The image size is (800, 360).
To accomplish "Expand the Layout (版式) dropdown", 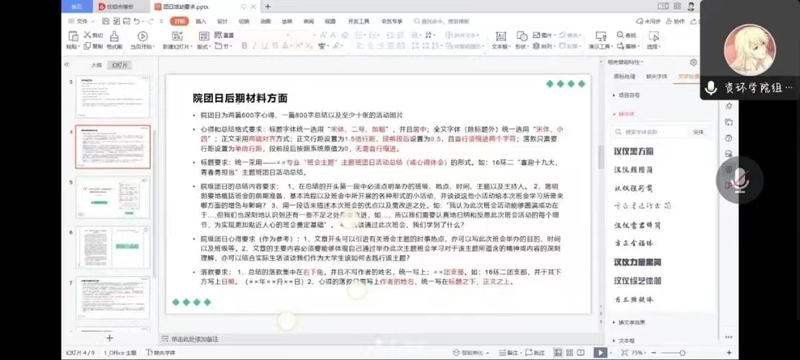I will pos(204,40).
